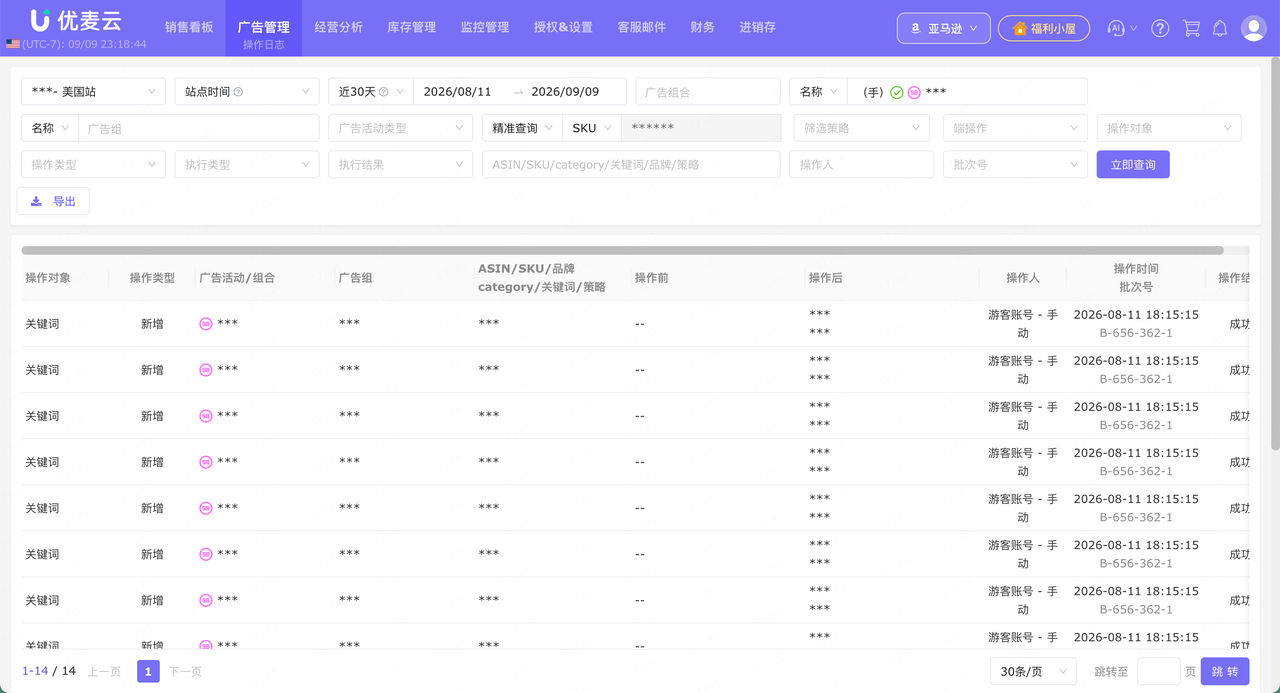This screenshot has height=693, width=1280.
Task: Click the 跳转 jump button
Action: coord(1225,671)
